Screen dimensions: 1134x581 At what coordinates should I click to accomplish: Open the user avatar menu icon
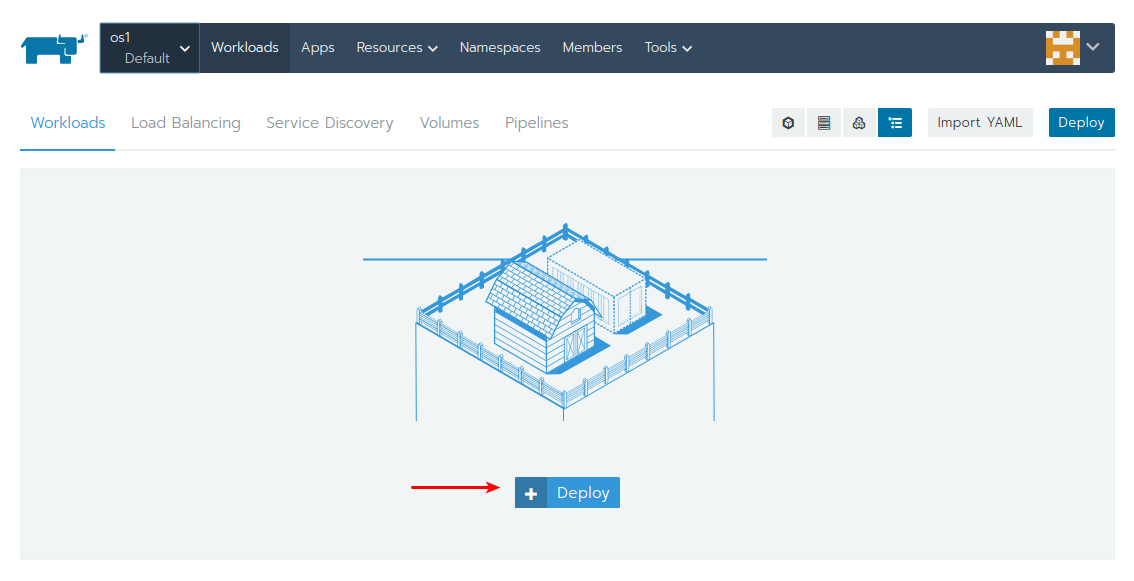coord(1063,47)
